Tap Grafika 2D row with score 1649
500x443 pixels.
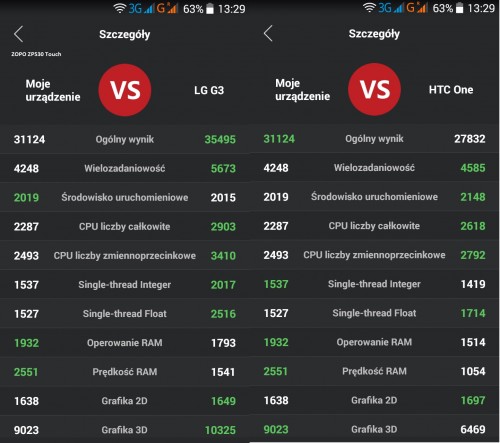125,401
